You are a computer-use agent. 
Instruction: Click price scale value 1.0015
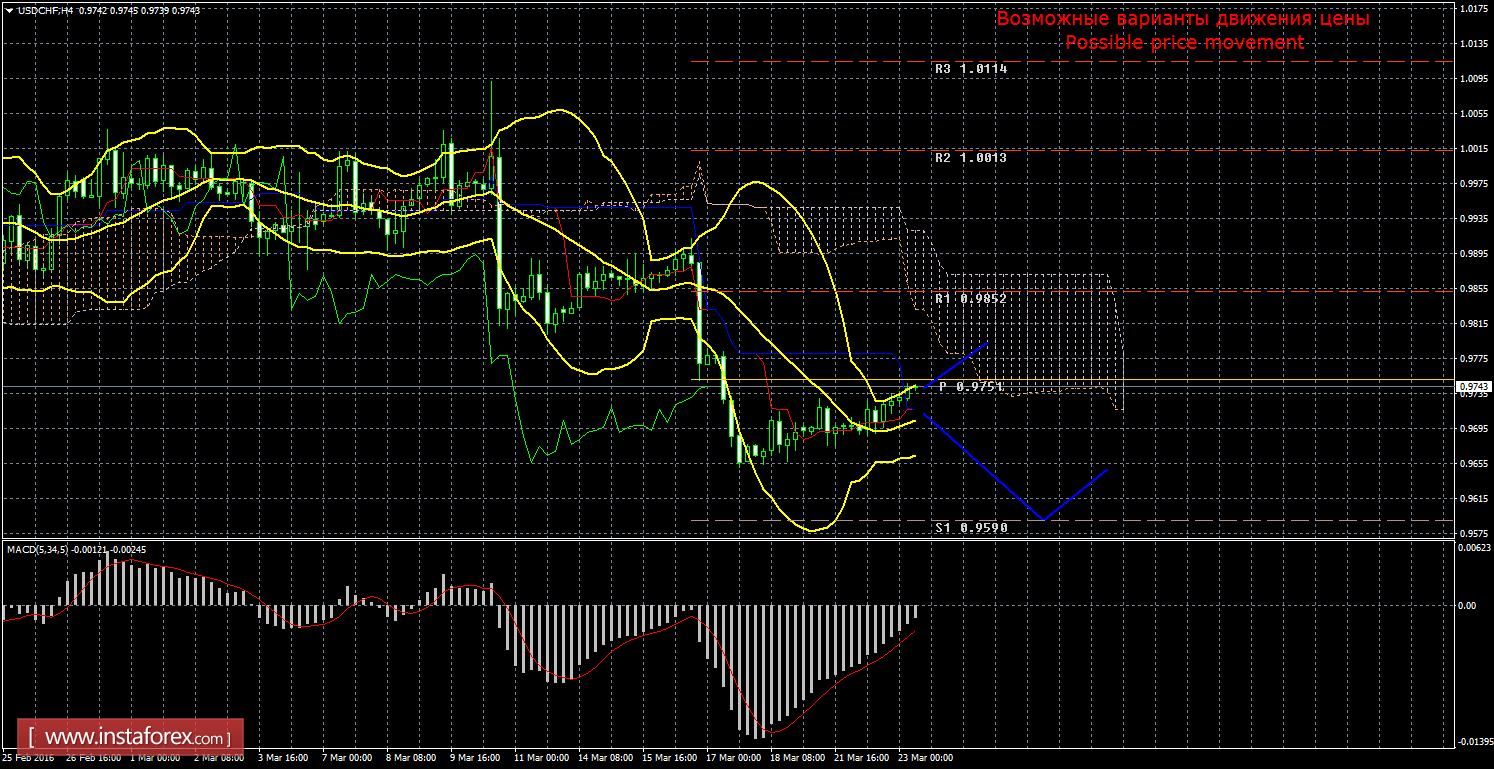1474,149
